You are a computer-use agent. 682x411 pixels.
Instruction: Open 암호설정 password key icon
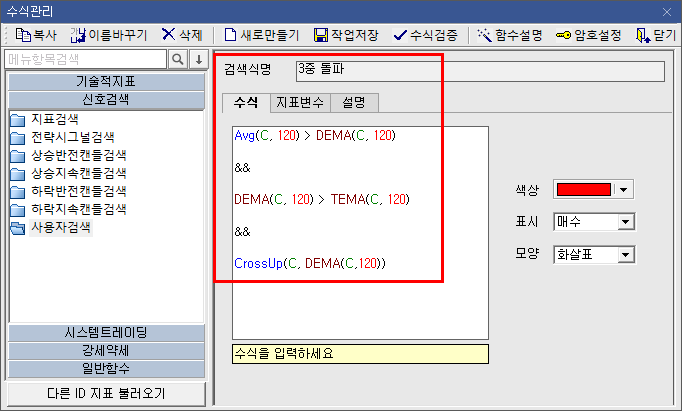[563, 35]
